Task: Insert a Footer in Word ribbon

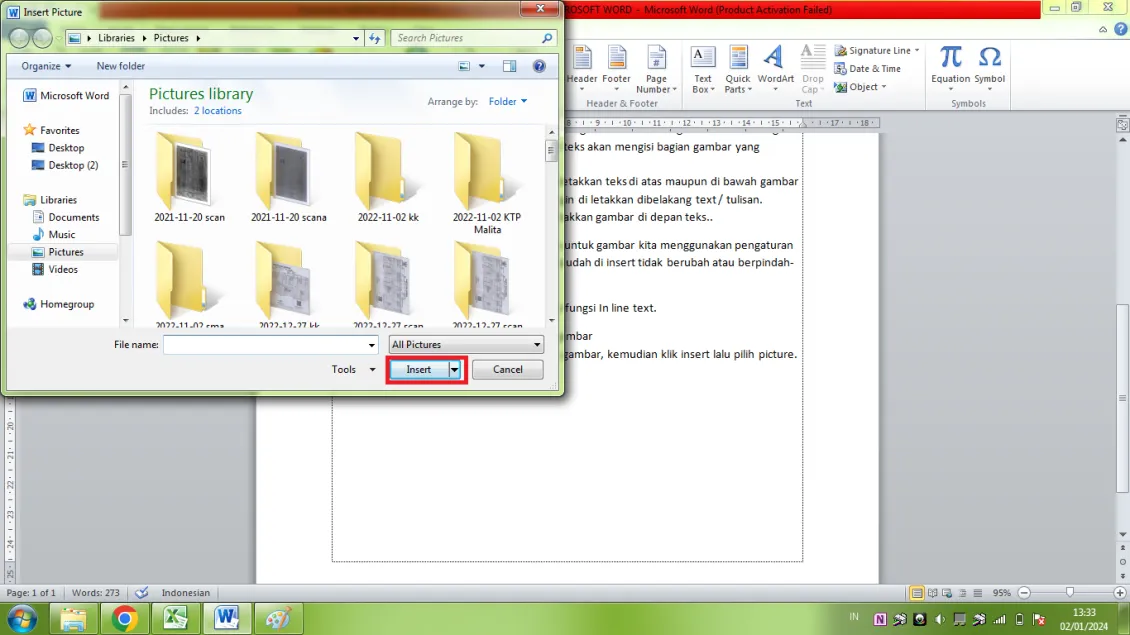Action: click(616, 68)
